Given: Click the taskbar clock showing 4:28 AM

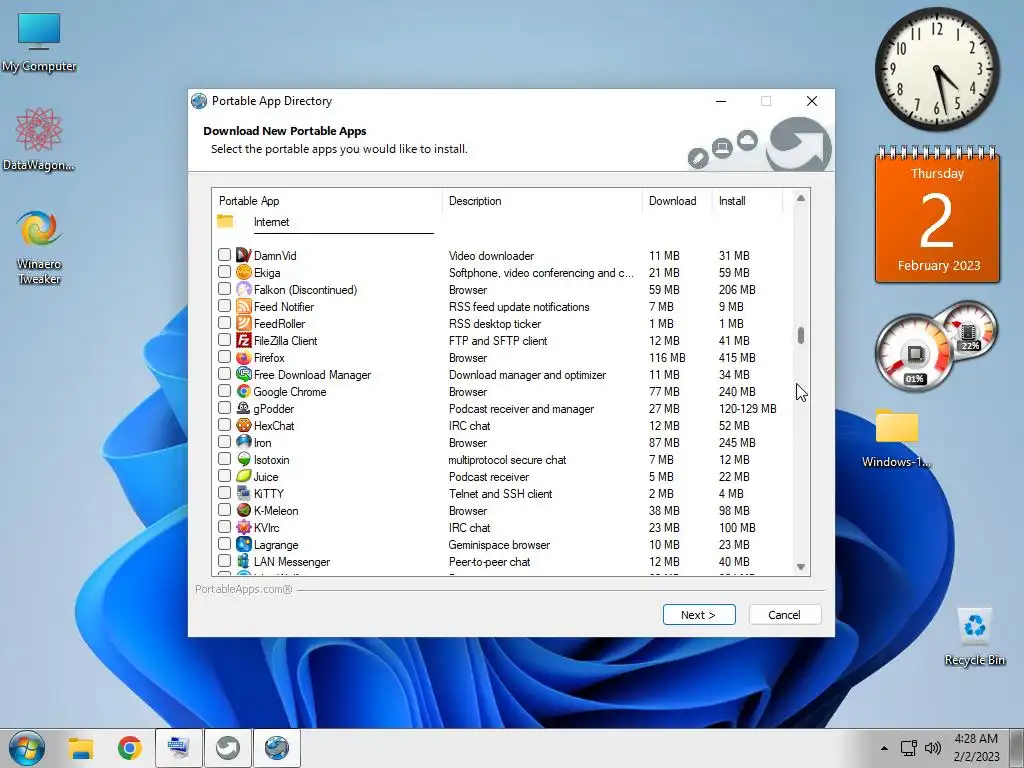Looking at the screenshot, I should click(976, 748).
